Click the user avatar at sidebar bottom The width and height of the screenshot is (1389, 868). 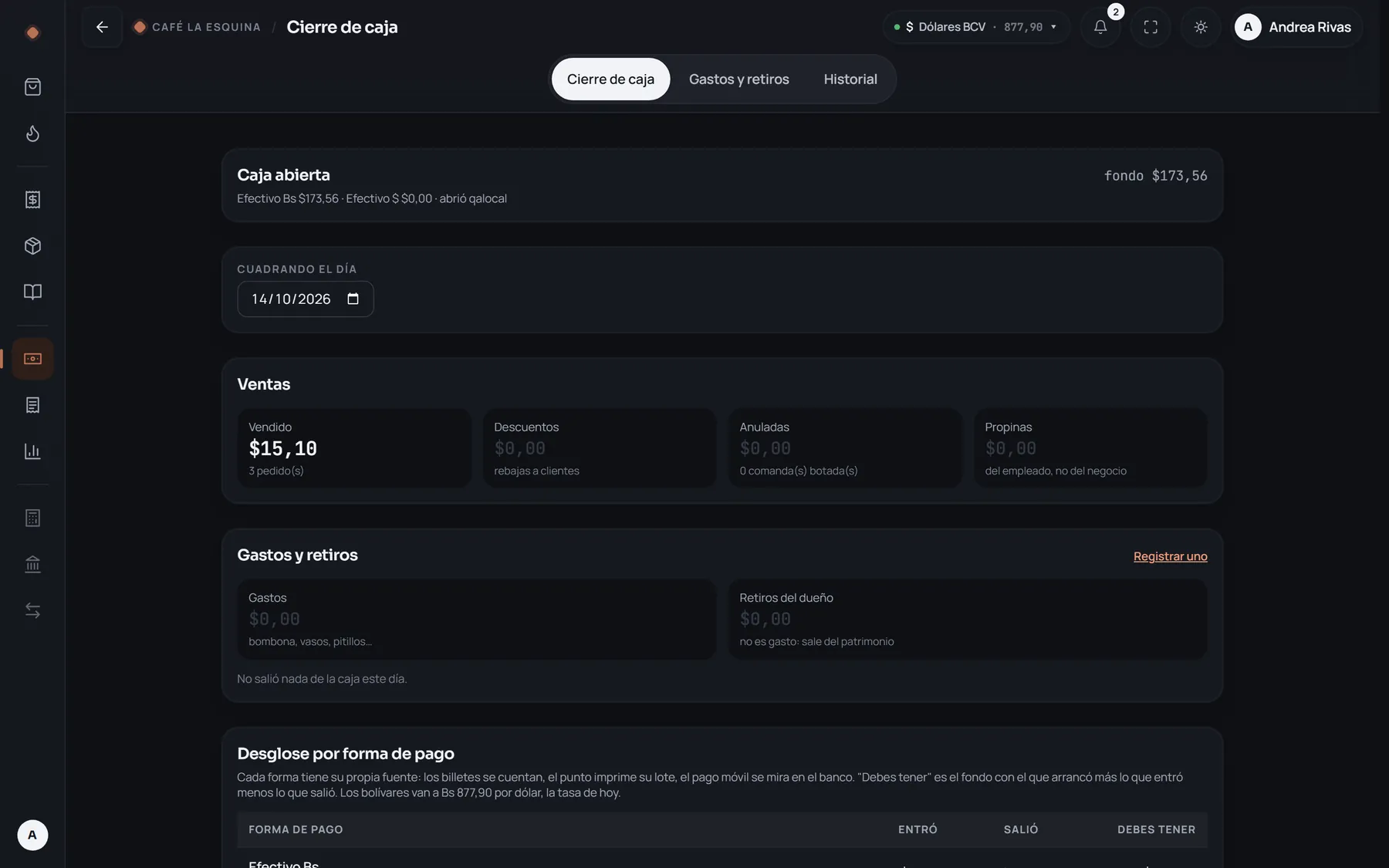coord(32,835)
